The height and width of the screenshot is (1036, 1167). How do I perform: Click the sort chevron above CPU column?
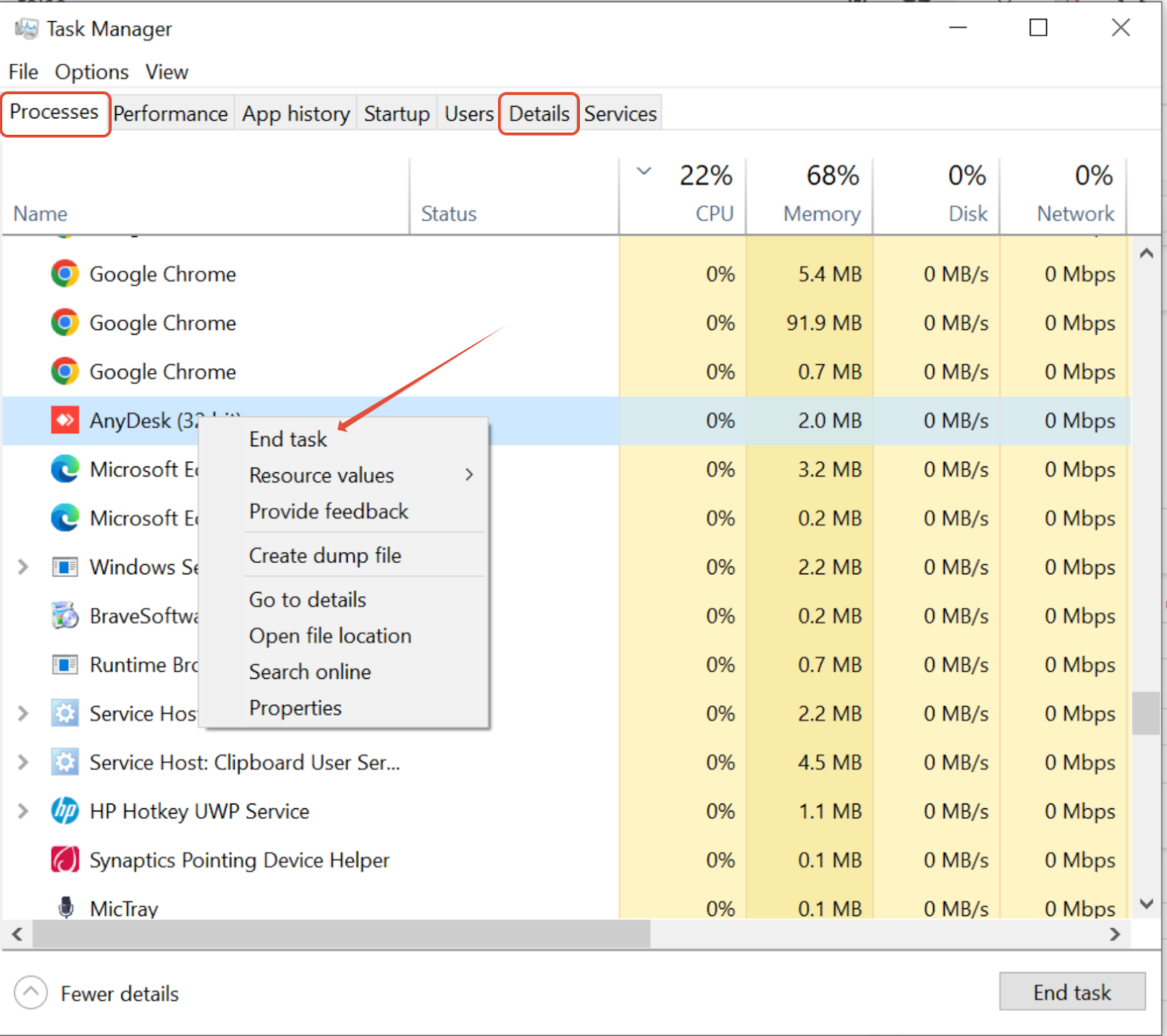644,172
